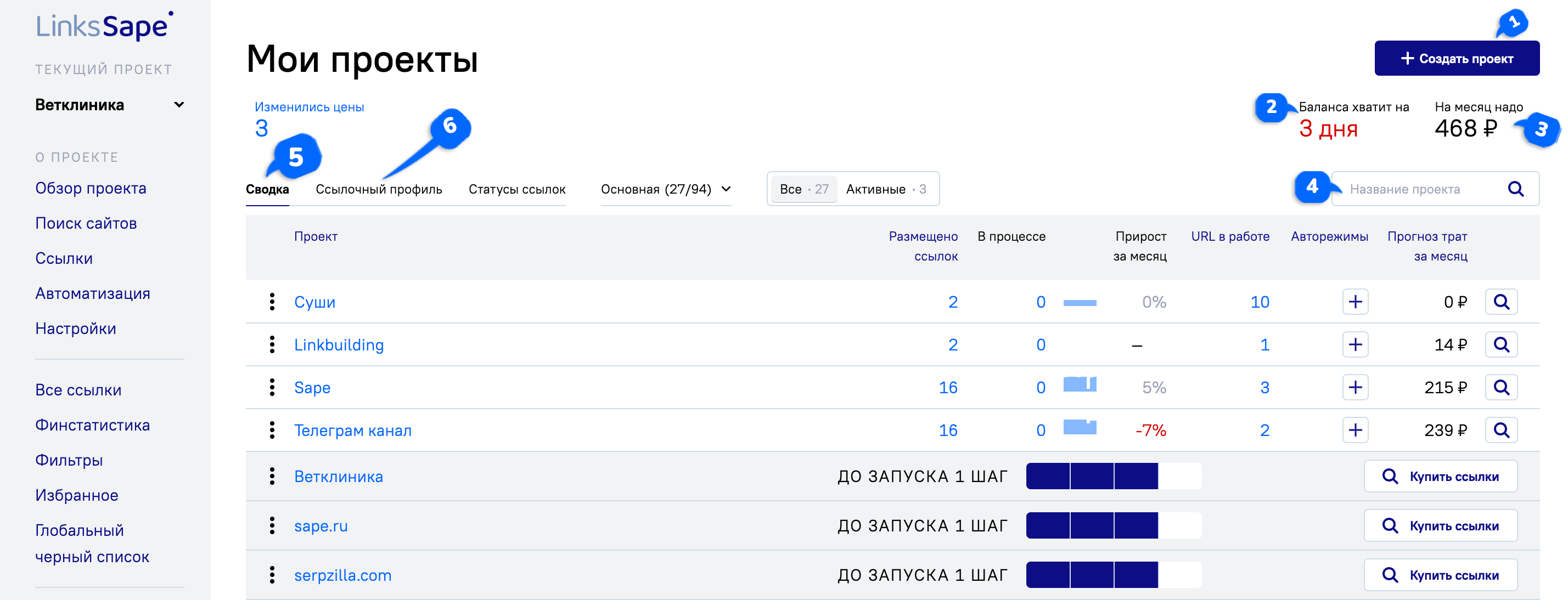Sort by Размещено ссылок column header

coord(923,246)
